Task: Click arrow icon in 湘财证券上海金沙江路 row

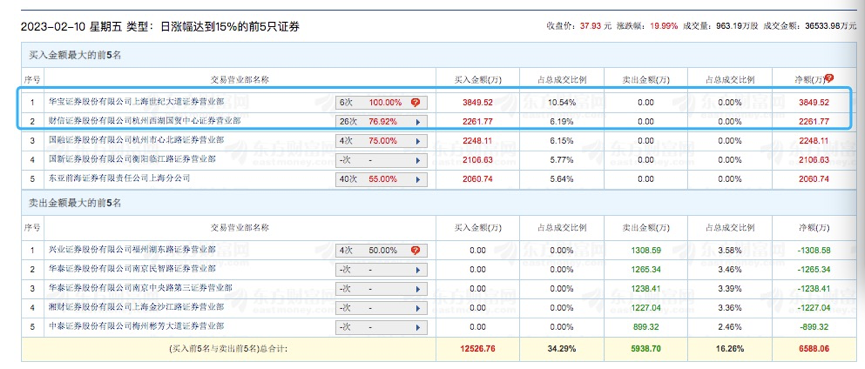Action: coord(418,308)
